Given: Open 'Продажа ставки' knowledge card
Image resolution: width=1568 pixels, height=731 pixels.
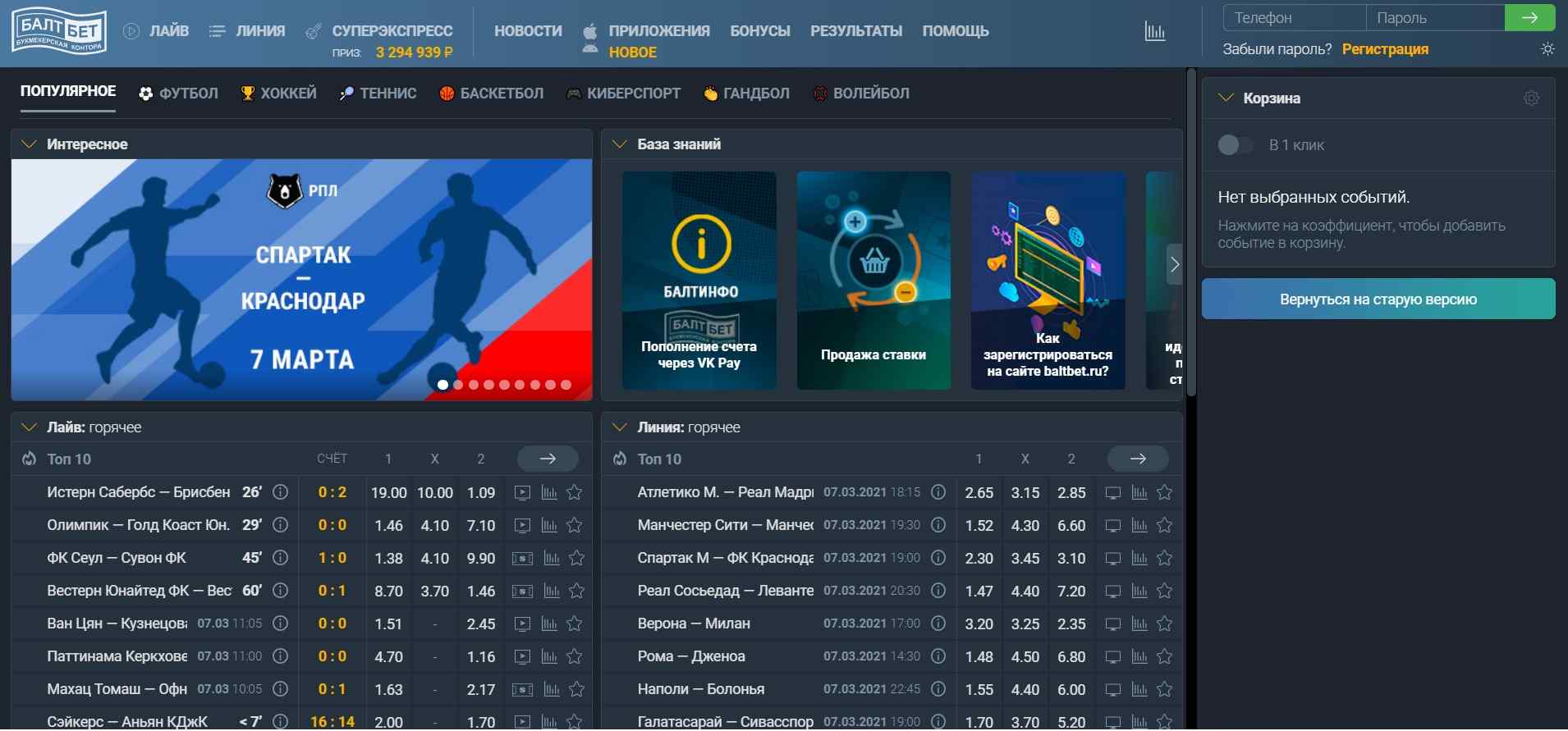Looking at the screenshot, I should tap(873, 281).
